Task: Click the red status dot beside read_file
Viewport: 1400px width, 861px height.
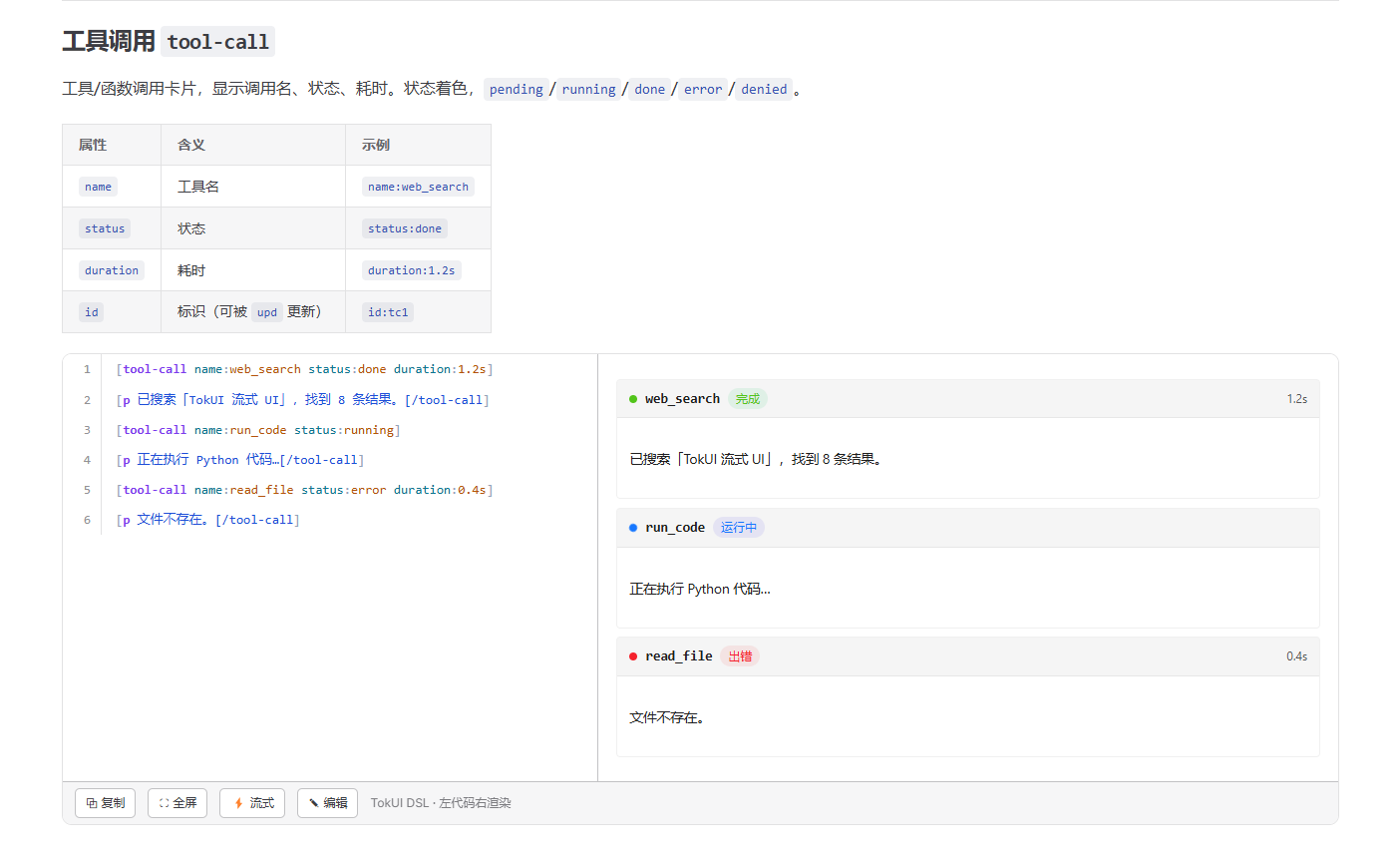Action: [633, 656]
